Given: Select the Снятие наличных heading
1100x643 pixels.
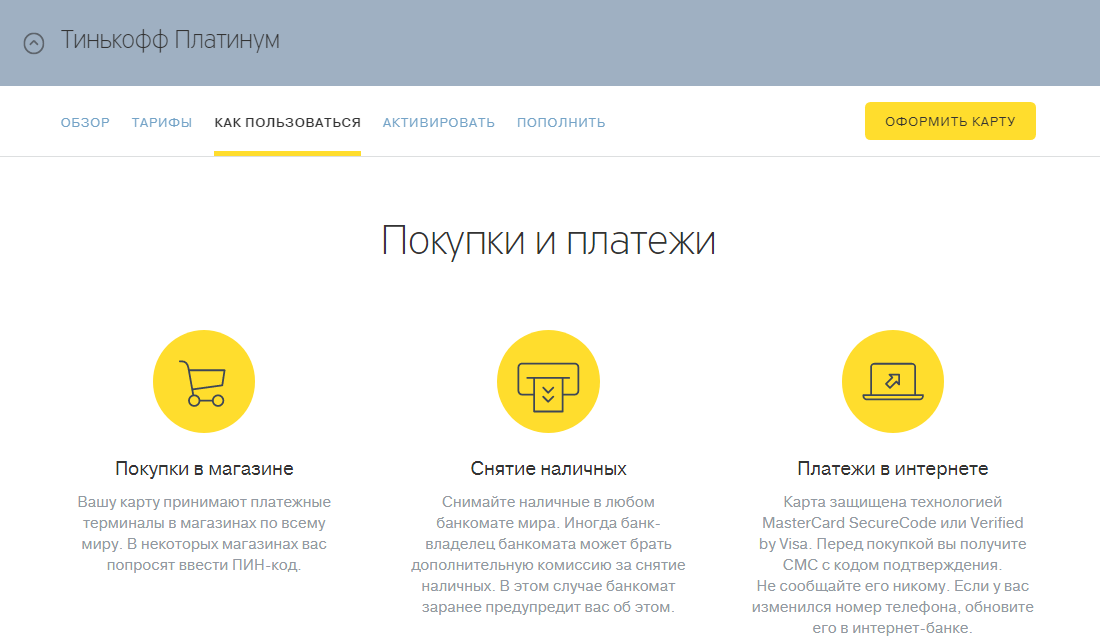Looking at the screenshot, I should click(548, 468).
